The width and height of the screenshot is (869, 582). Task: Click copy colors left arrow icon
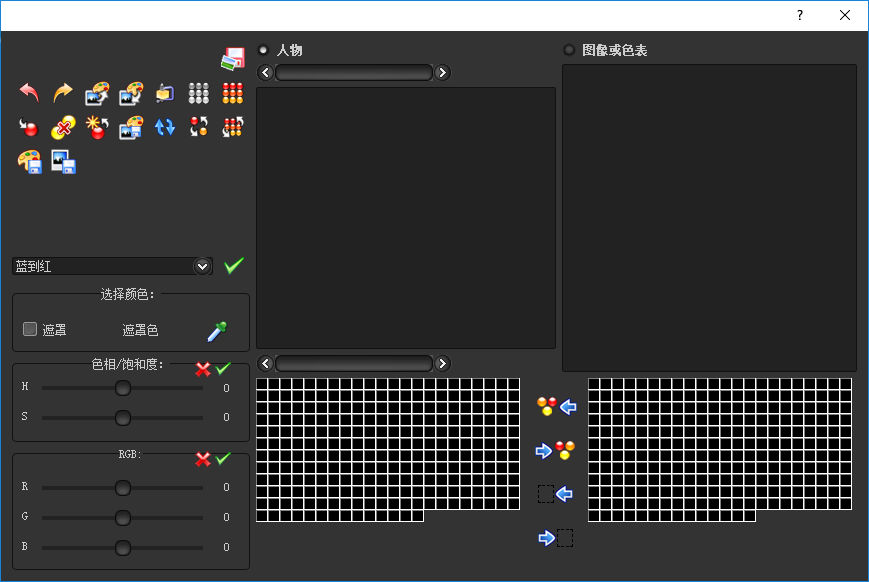pos(556,406)
